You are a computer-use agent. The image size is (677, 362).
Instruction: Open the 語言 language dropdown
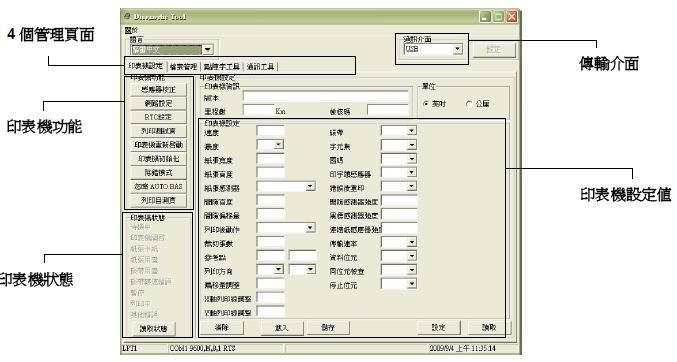tap(208, 49)
